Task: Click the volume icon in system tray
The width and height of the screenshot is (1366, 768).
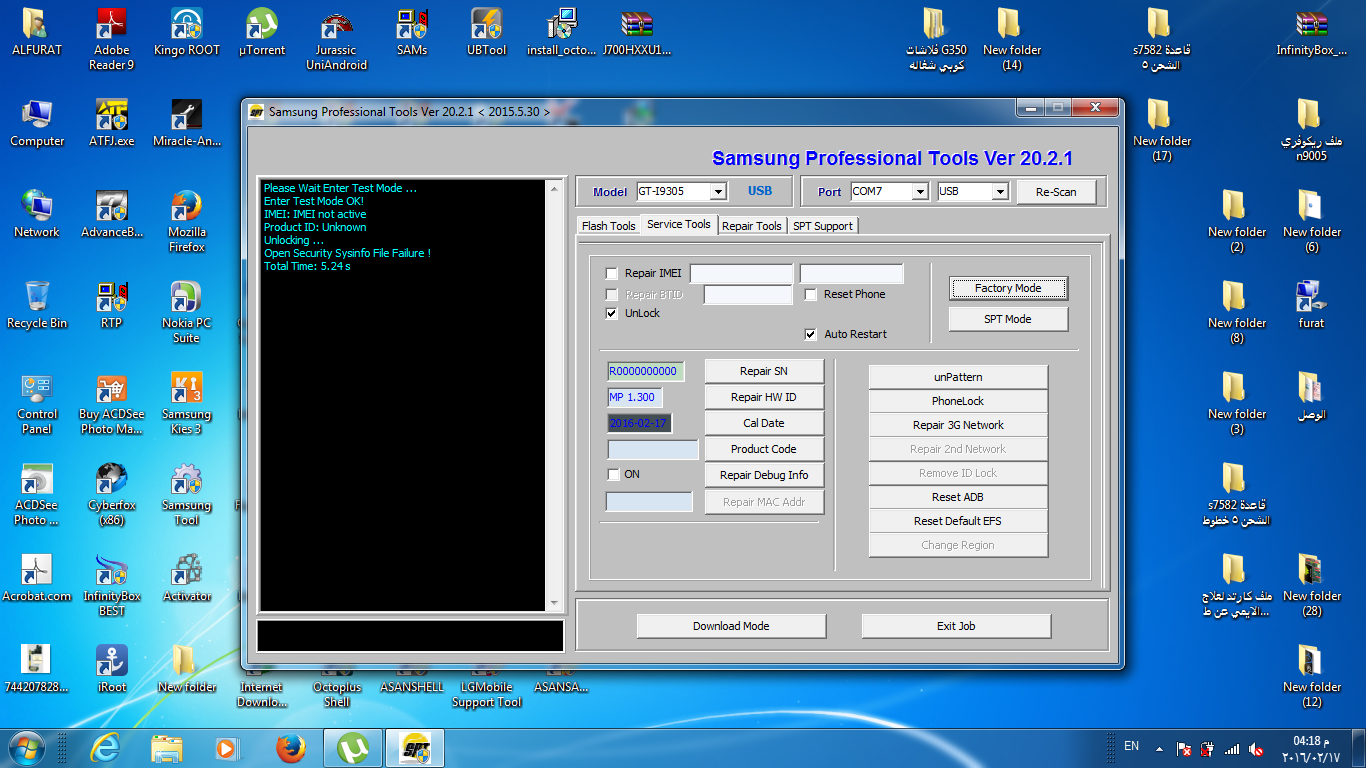Action: [x=1257, y=747]
